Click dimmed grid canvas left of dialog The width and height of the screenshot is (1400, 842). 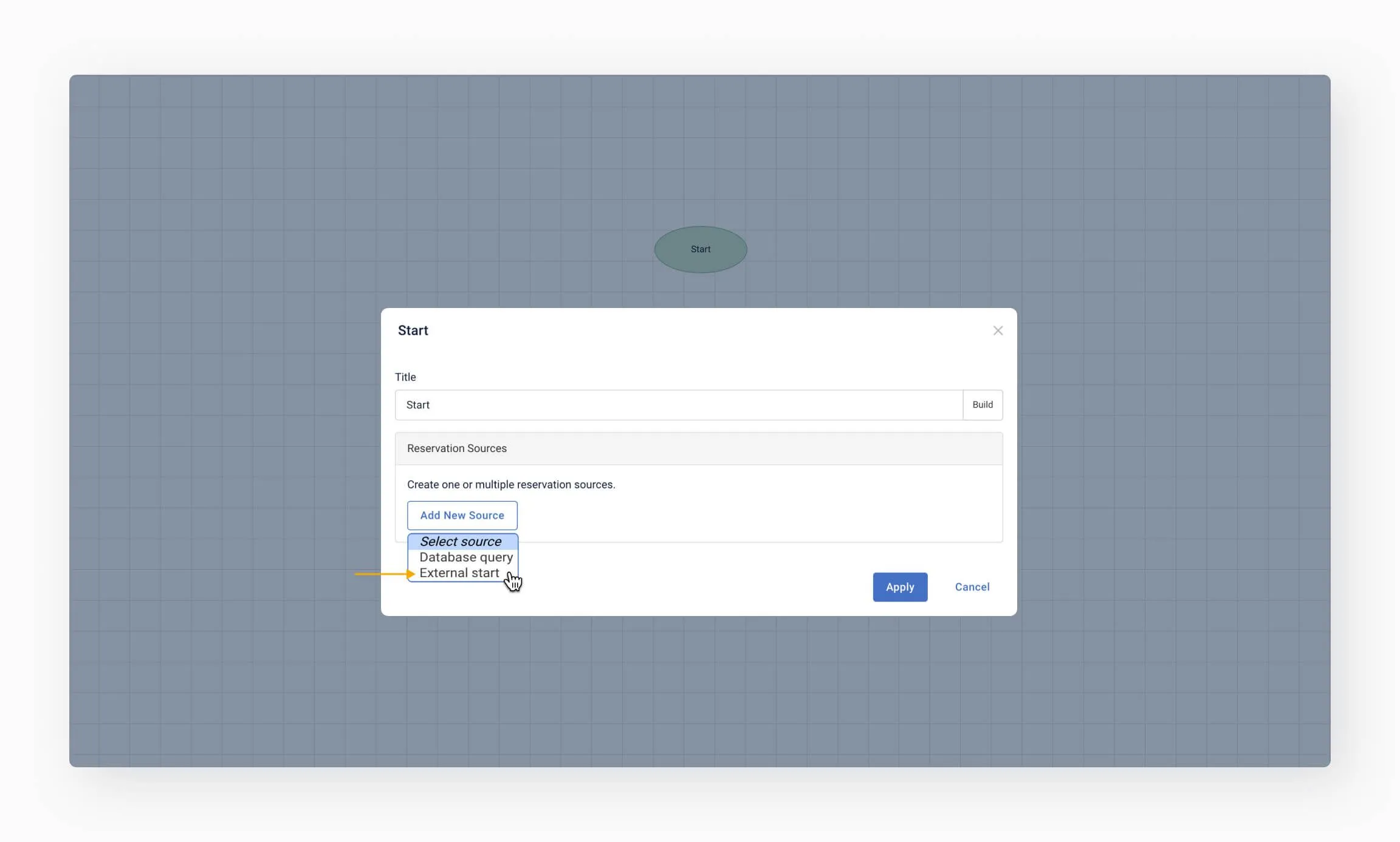click(225, 425)
